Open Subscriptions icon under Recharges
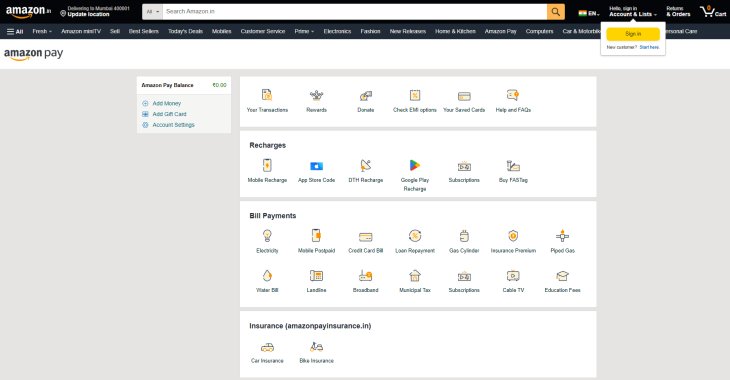 click(x=464, y=166)
